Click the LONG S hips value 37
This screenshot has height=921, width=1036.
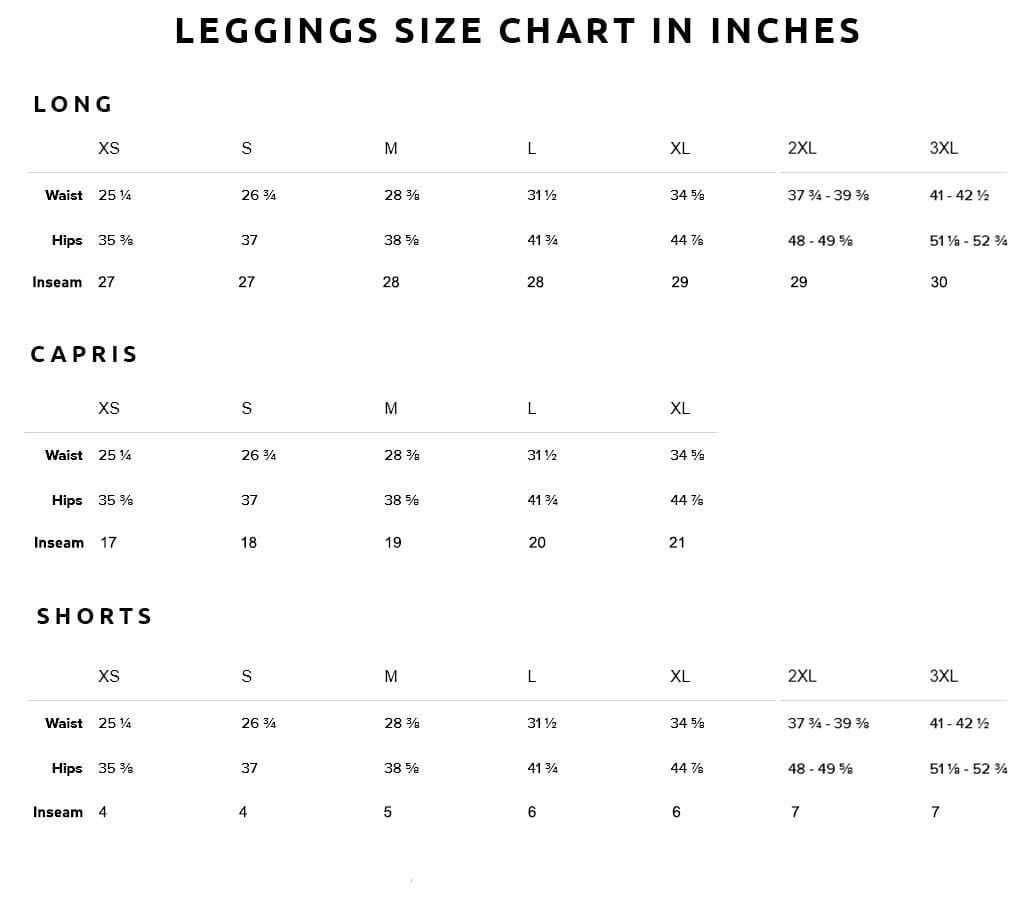[249, 240]
